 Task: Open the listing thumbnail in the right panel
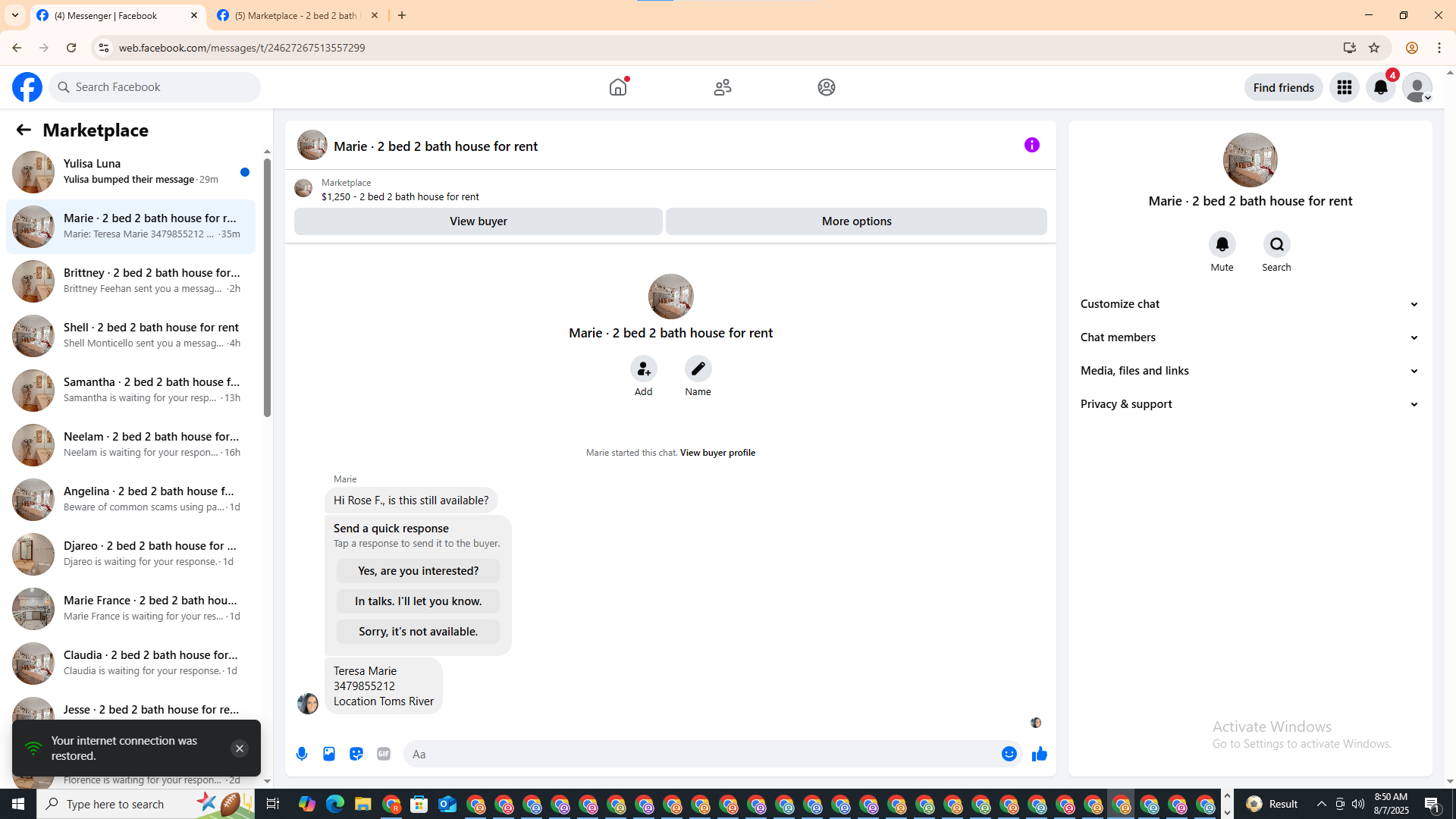coord(1250,160)
